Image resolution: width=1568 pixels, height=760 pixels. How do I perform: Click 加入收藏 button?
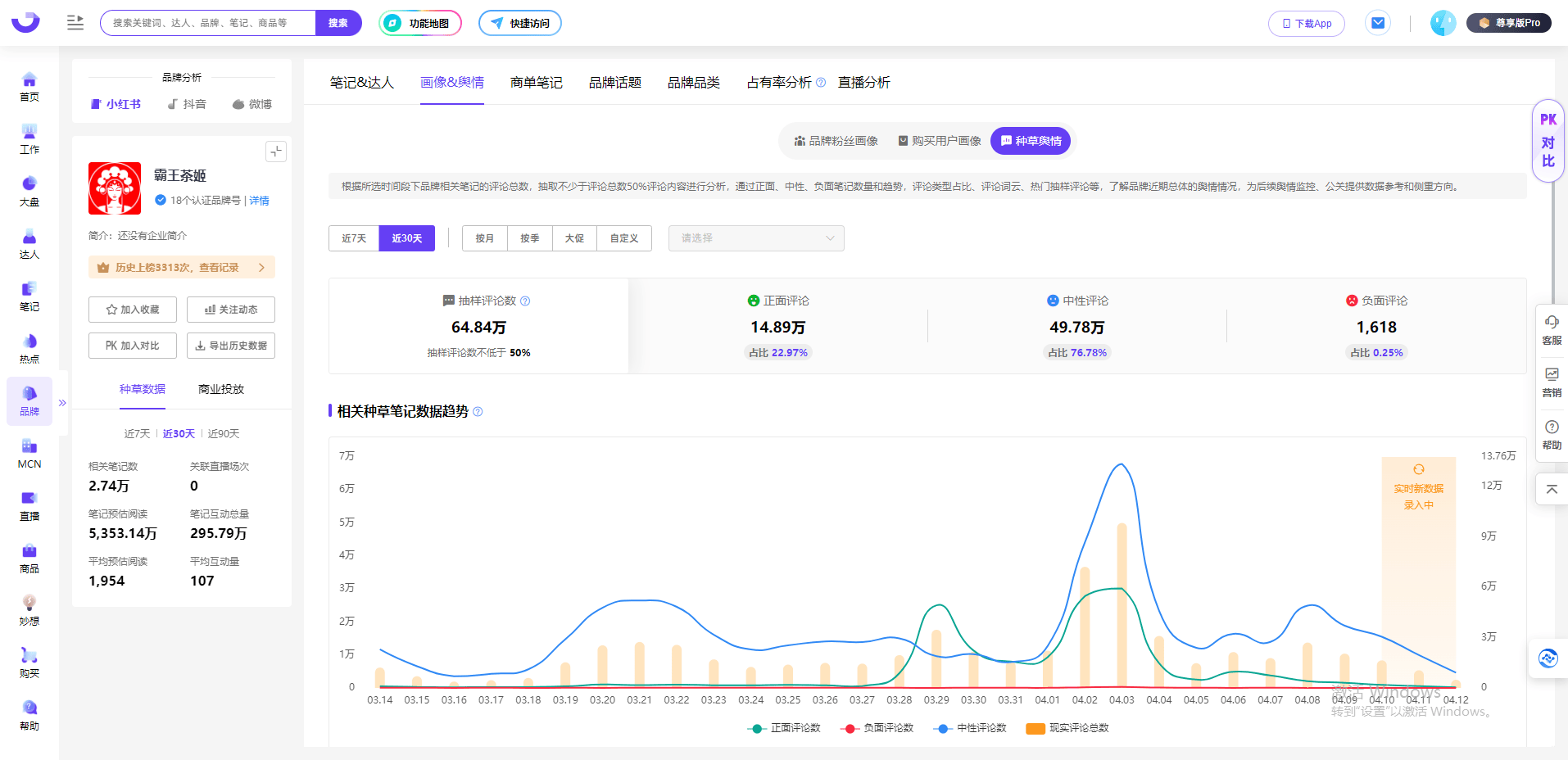click(133, 310)
